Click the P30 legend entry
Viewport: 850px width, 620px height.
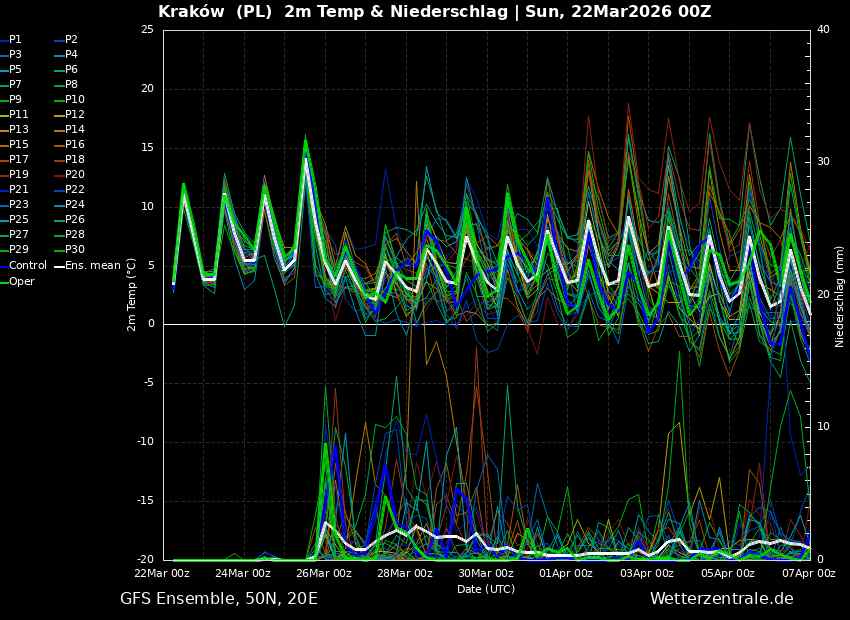coord(69,249)
